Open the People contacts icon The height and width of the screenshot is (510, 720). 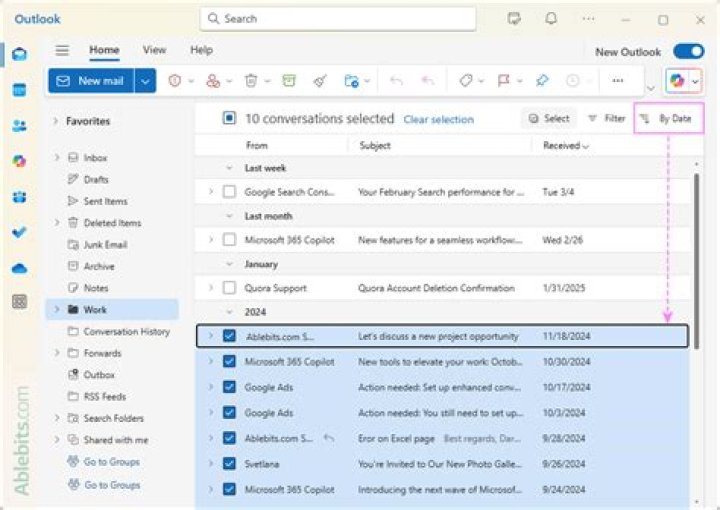tap(19, 125)
